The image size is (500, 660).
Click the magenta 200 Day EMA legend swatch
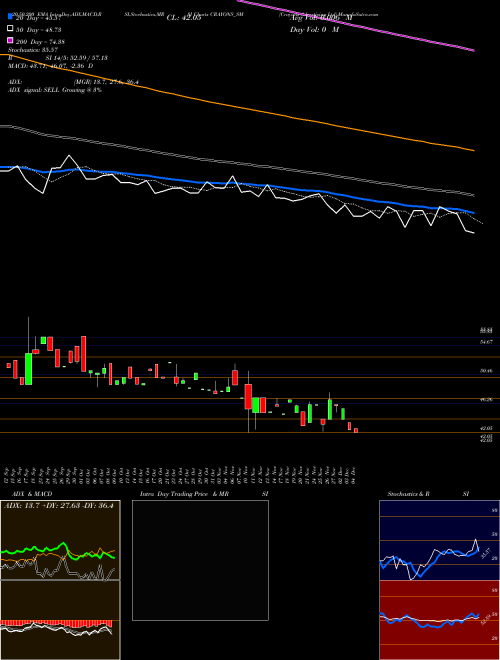pos(10,40)
